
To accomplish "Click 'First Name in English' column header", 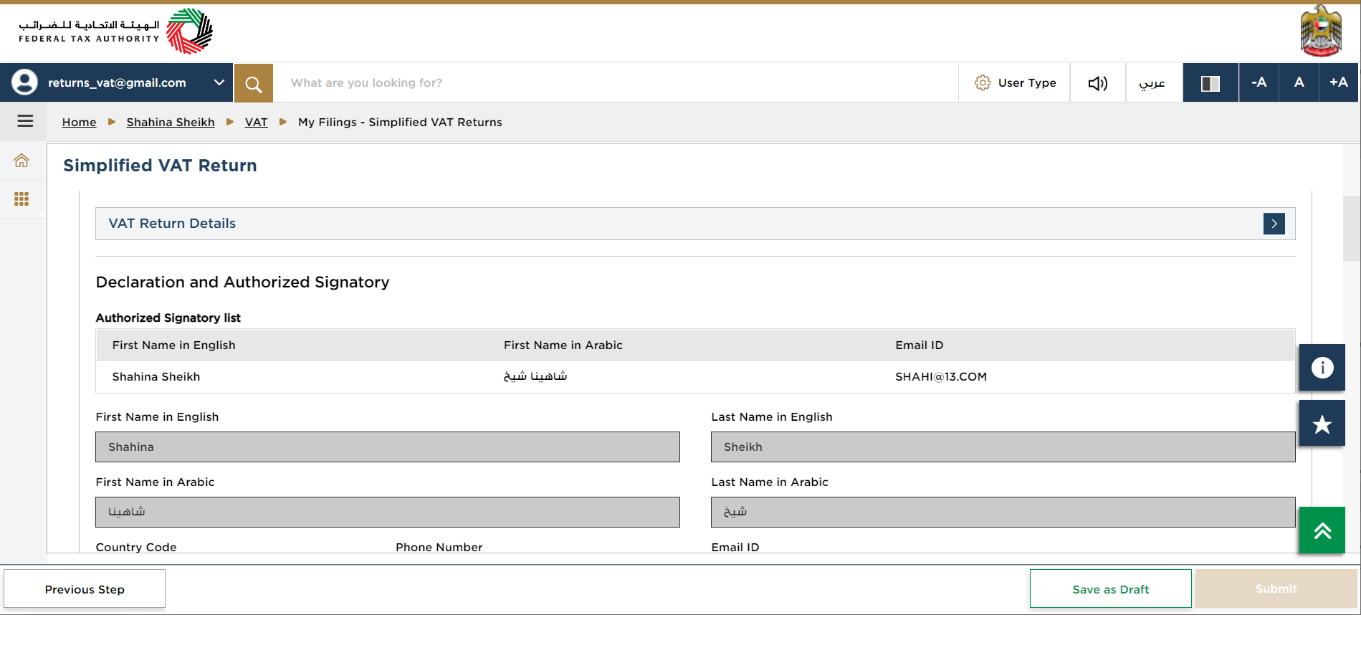I will pos(174,345).
